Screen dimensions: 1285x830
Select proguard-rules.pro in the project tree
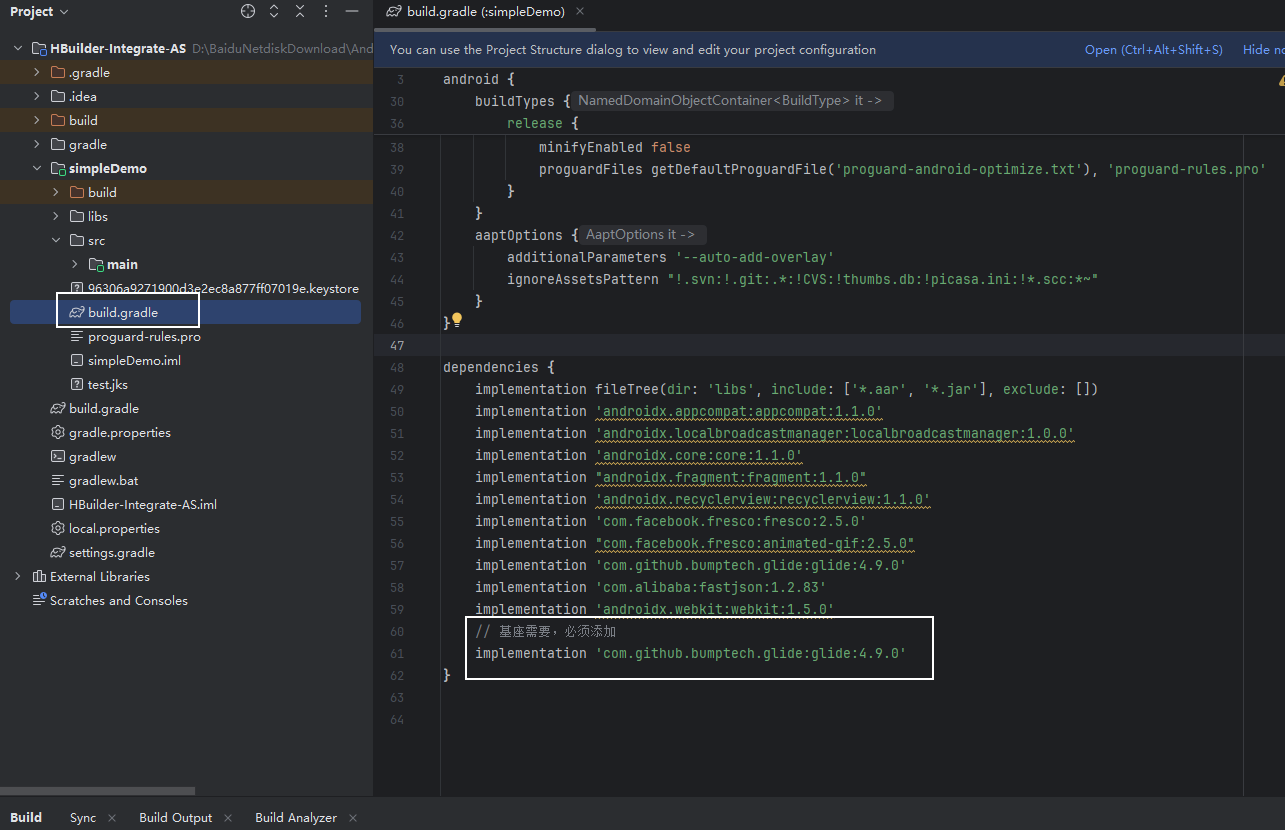tap(144, 337)
